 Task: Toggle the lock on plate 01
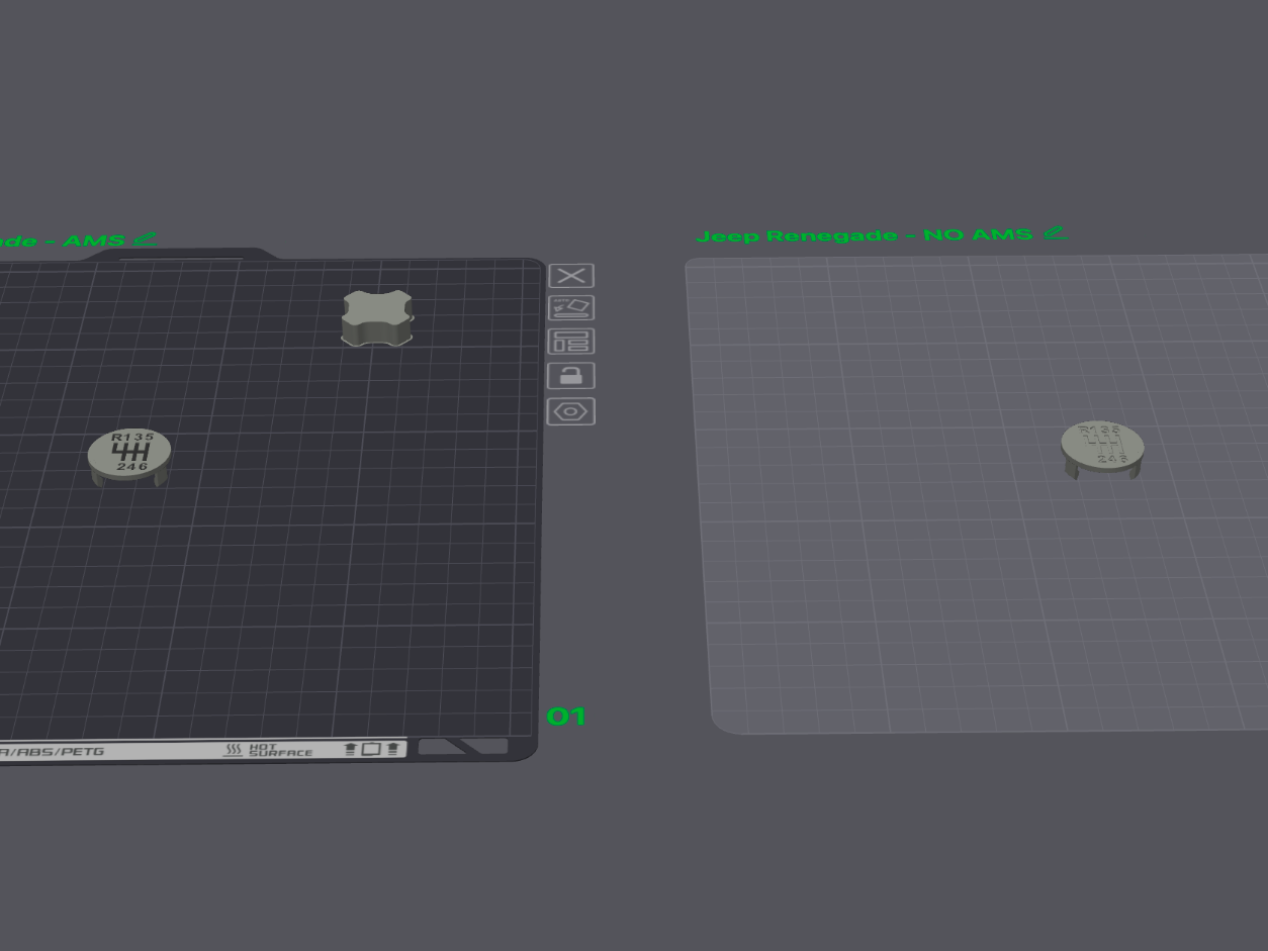(x=571, y=376)
